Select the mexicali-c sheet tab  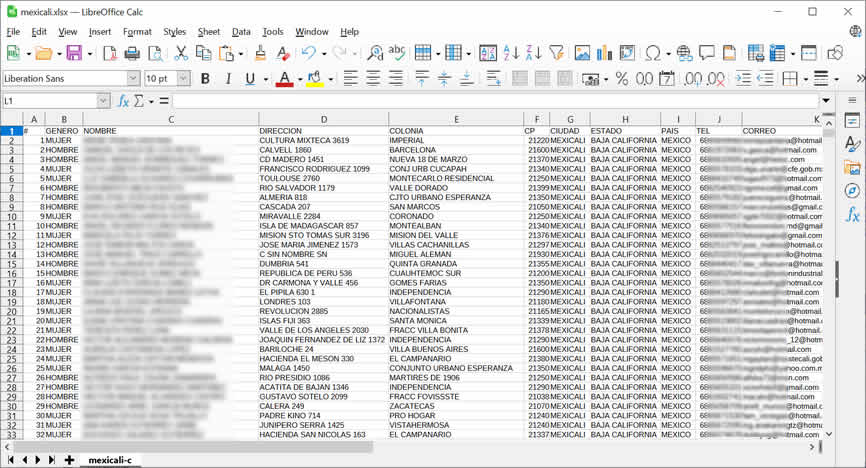(110, 460)
